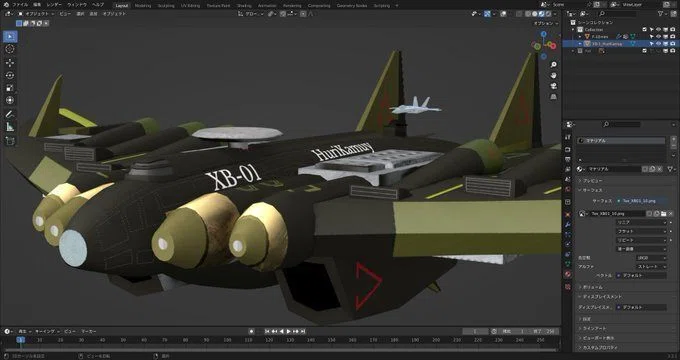Open the Render properties tab
The width and height of the screenshot is (680, 360).
[568, 149]
